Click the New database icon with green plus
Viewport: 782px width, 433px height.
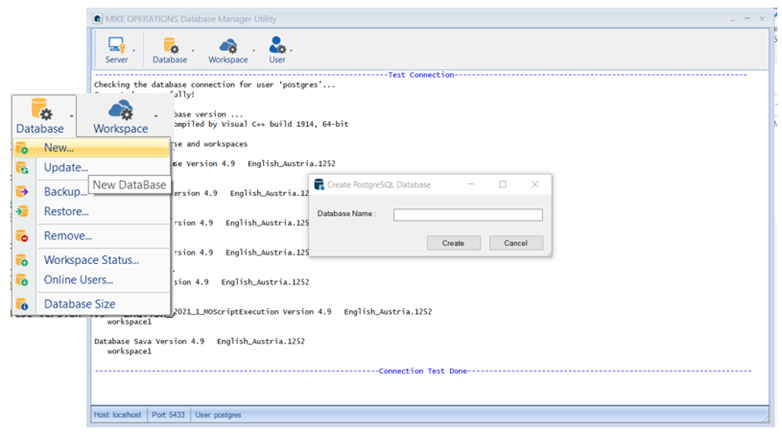(22, 148)
